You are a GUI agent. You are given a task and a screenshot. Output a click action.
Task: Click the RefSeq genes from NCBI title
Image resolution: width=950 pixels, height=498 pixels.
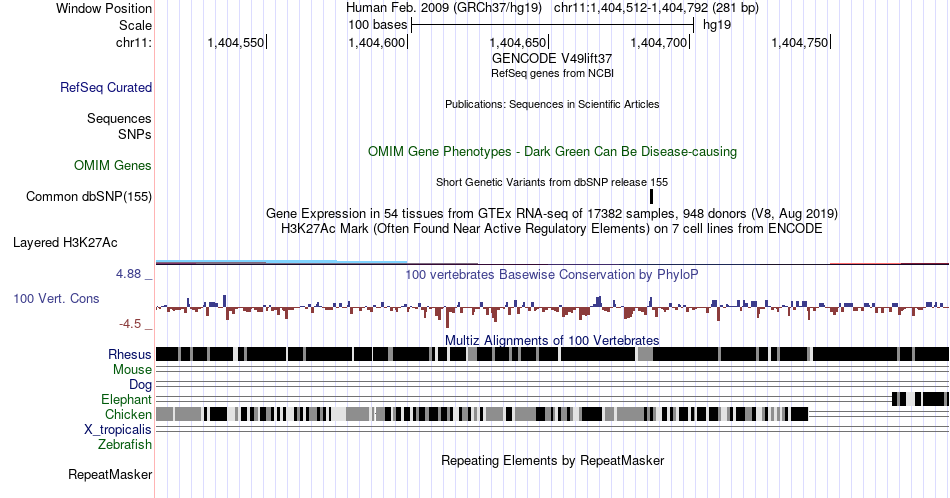(x=552, y=73)
